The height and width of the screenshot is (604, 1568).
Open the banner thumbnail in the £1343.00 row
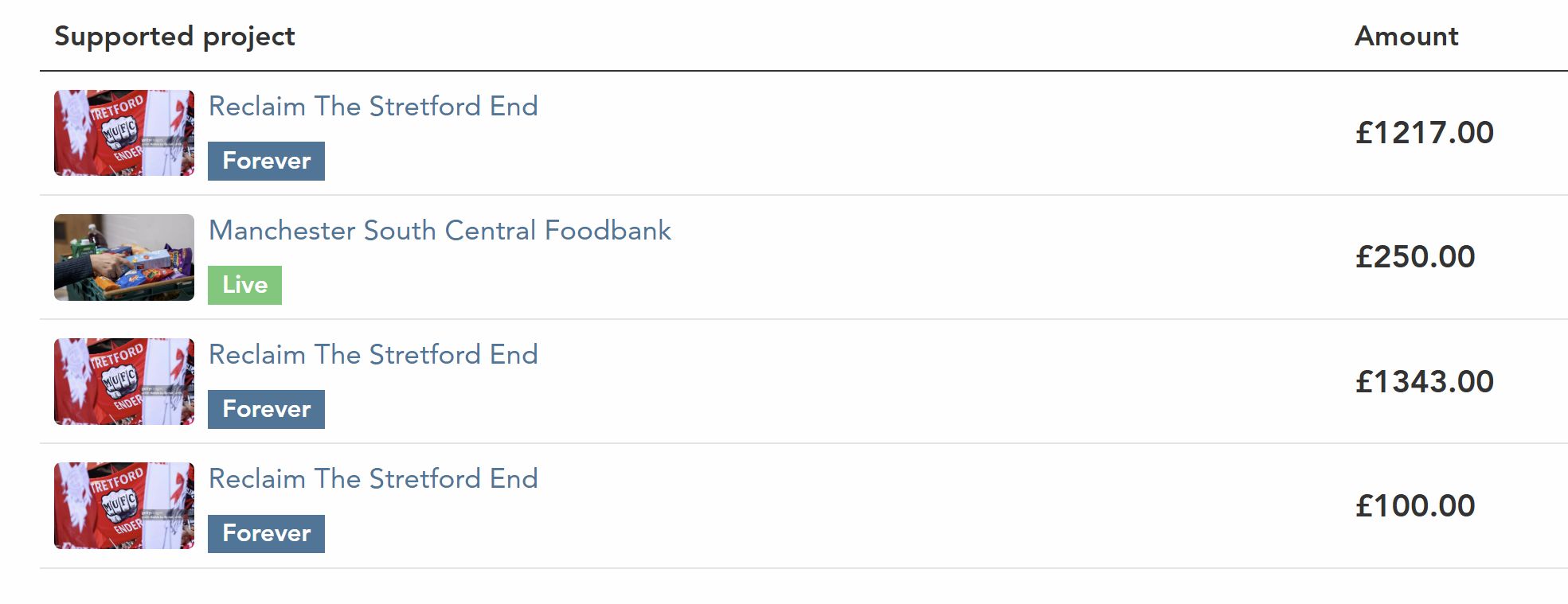point(123,381)
